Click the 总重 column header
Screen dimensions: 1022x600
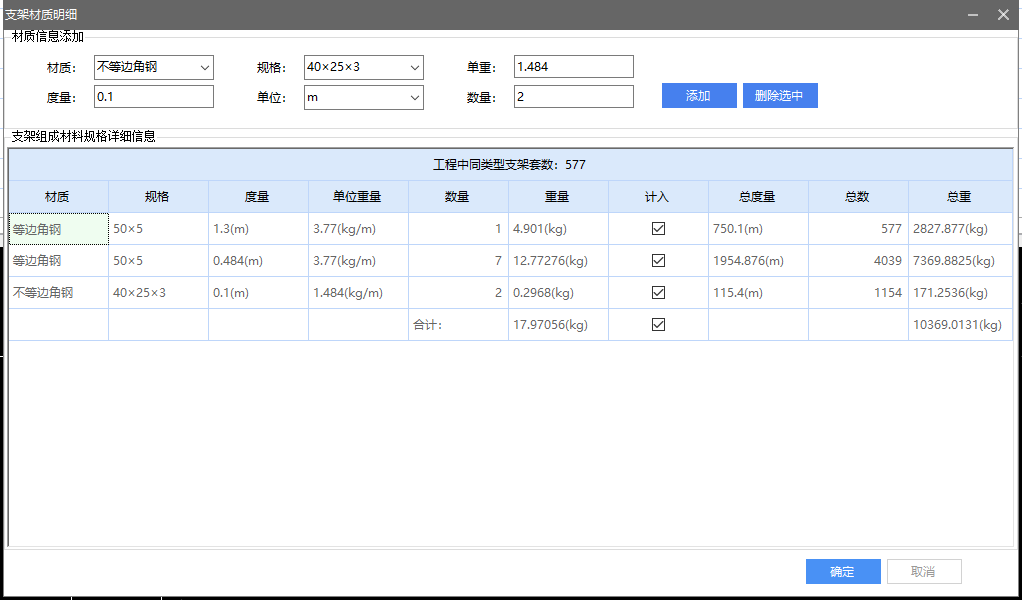click(959, 197)
